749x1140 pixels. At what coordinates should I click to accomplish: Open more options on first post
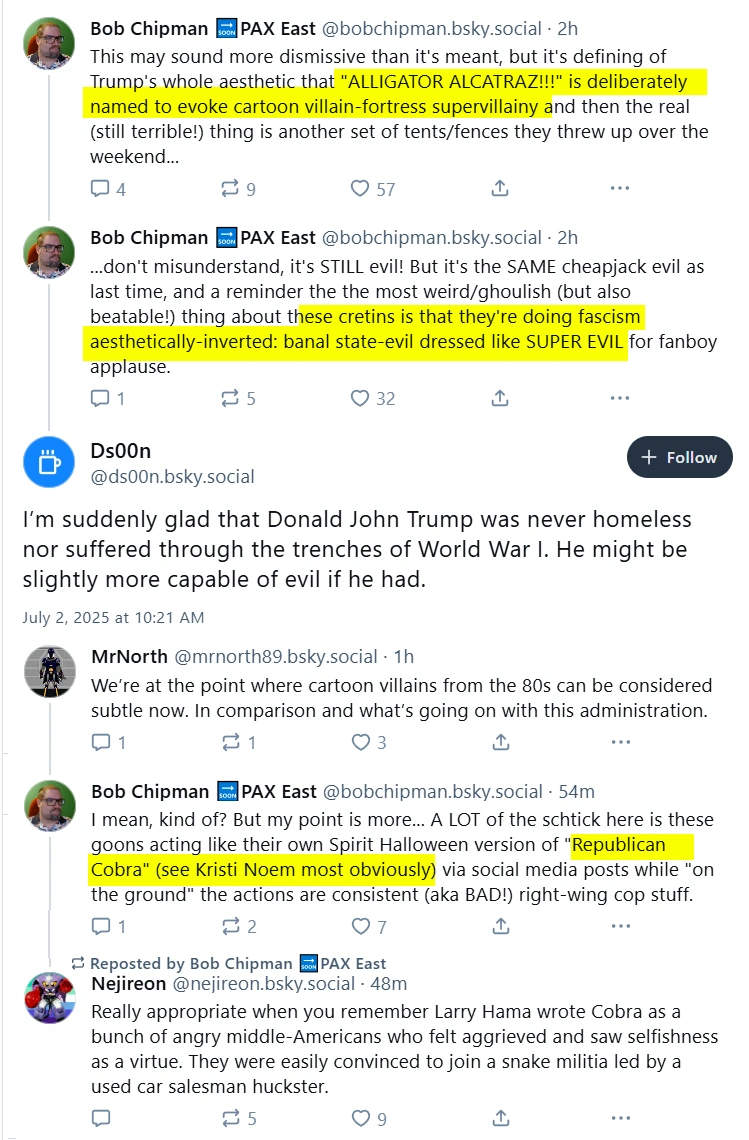point(620,188)
